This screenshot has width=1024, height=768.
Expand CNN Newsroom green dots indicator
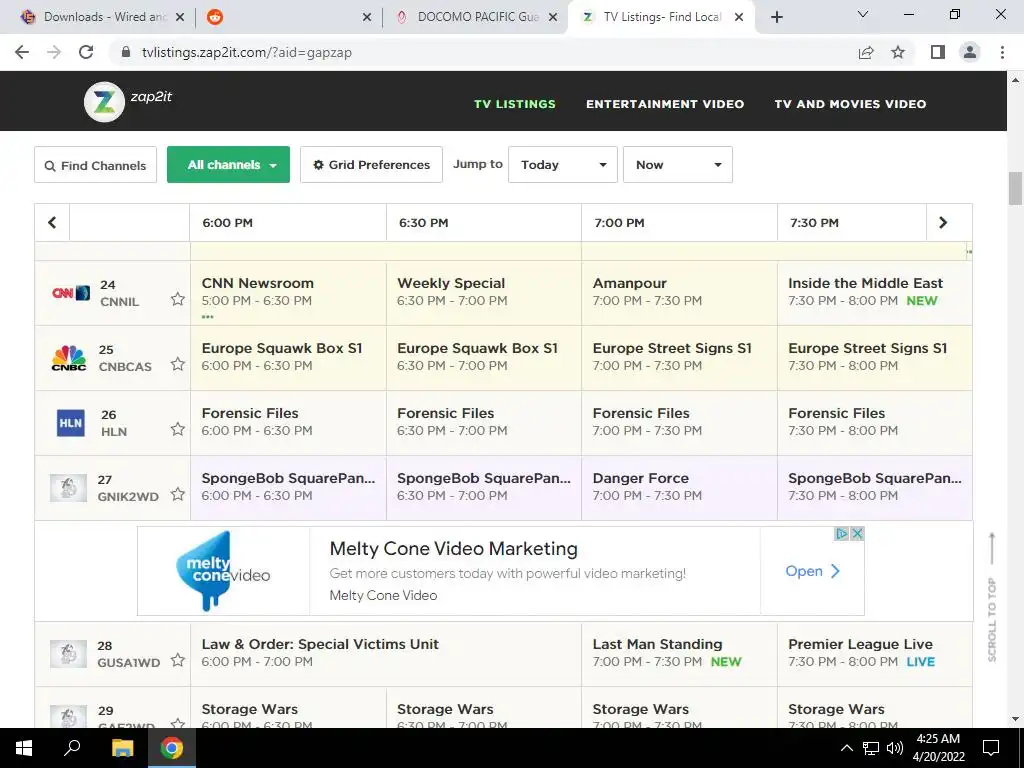coord(208,317)
